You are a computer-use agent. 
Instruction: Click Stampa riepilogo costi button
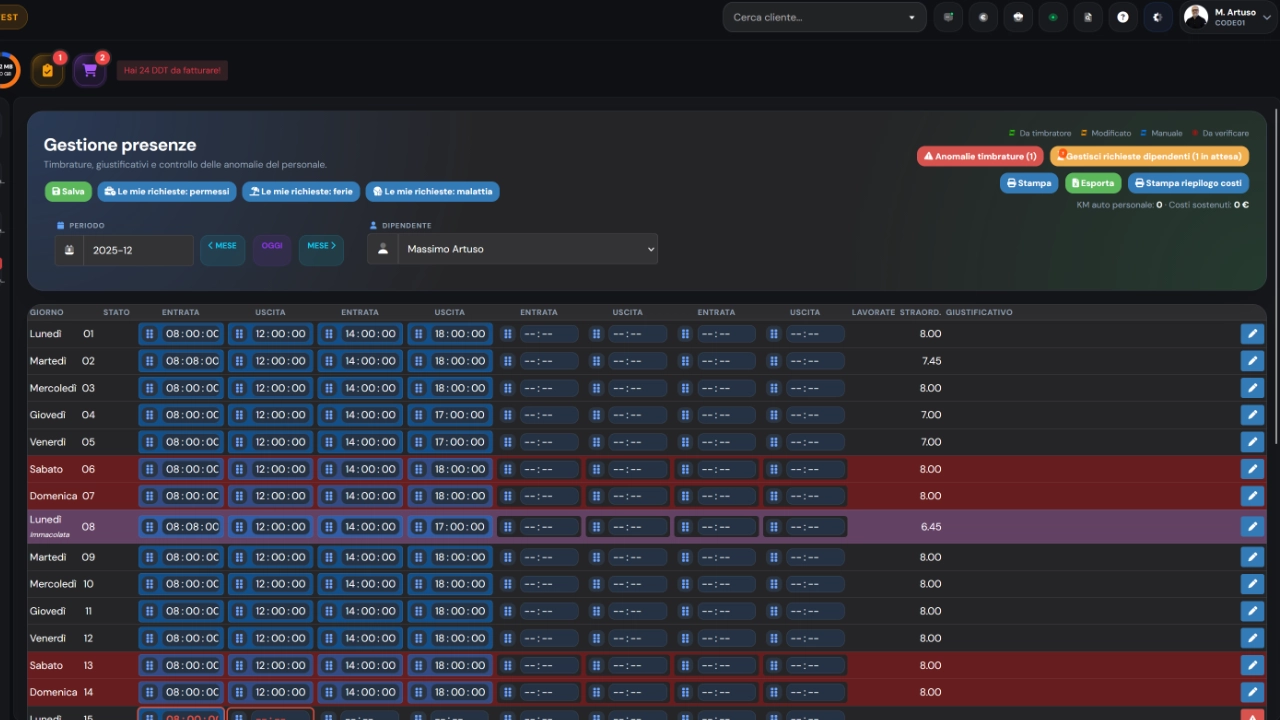tap(1188, 183)
